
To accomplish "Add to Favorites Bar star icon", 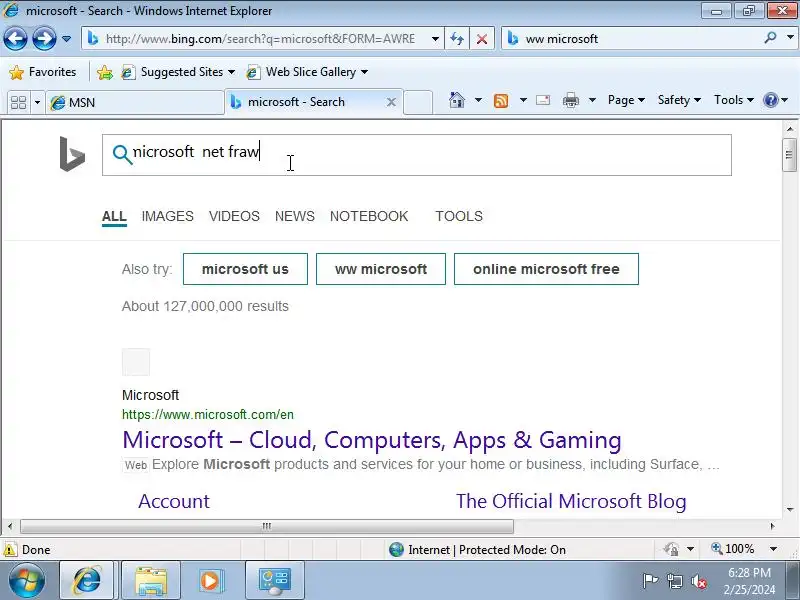I will point(105,72).
